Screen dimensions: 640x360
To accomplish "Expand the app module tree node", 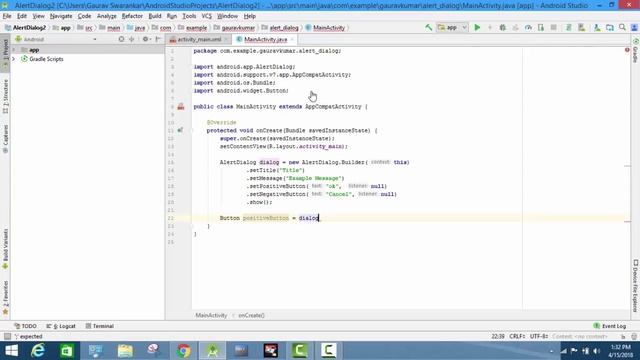I will pyautogui.click(x=14, y=50).
